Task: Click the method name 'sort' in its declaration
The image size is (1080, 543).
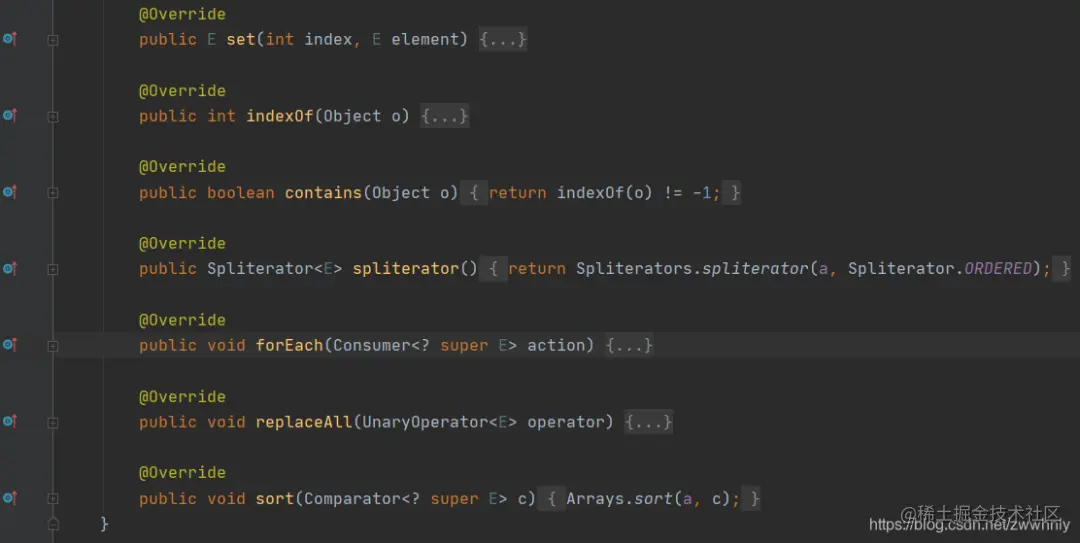Action: click(x=275, y=499)
